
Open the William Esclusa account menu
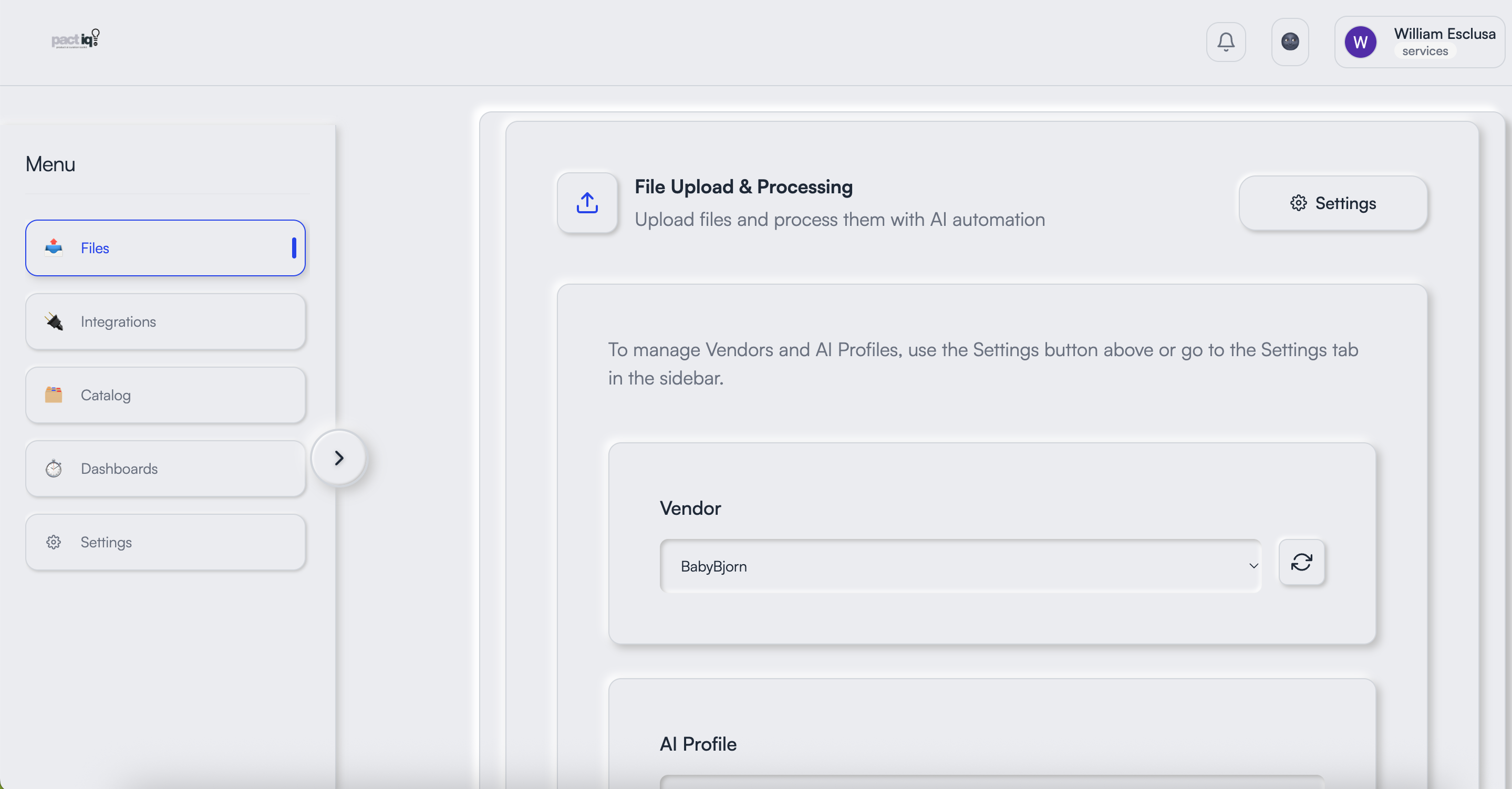pos(1444,41)
